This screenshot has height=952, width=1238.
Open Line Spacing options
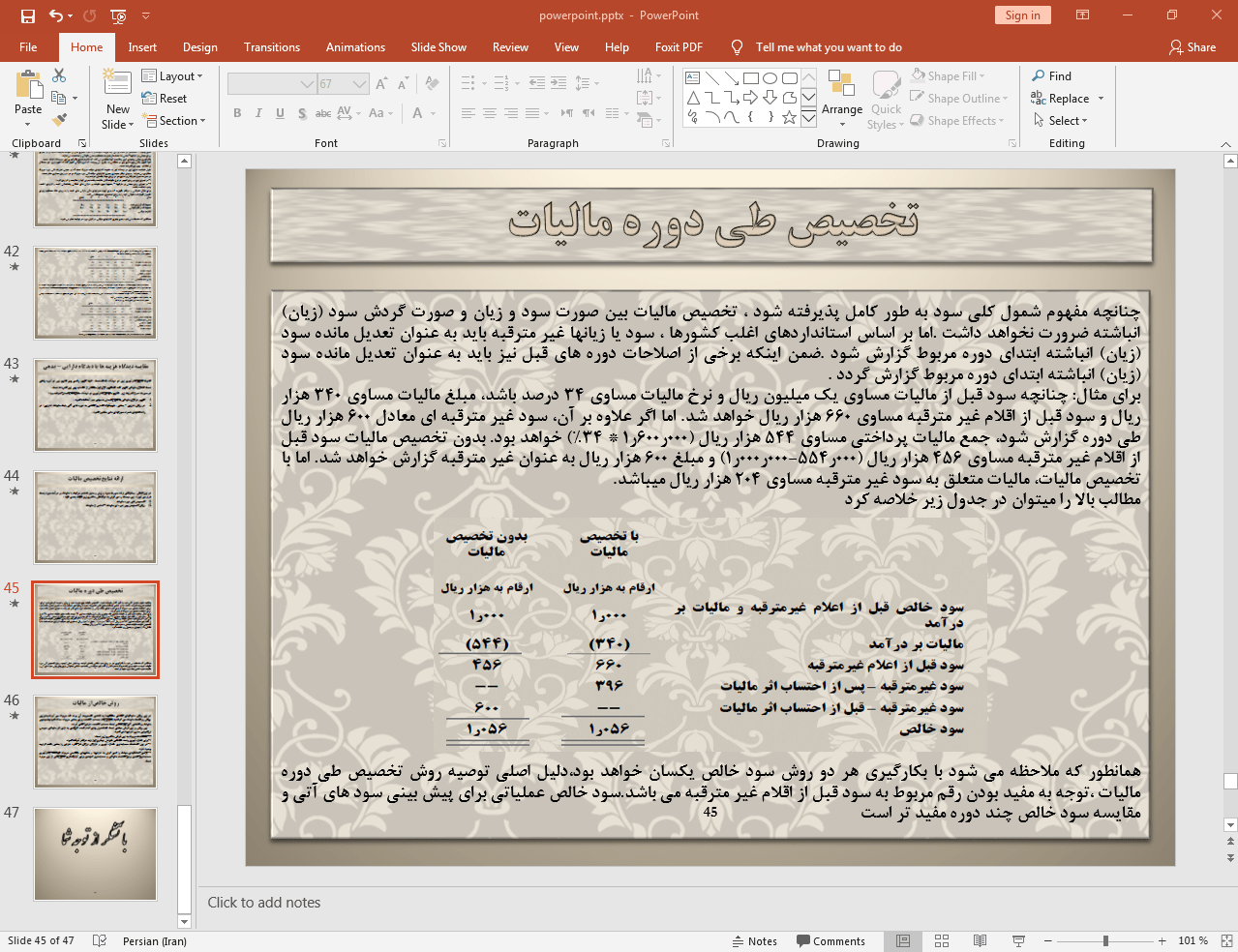pos(587,83)
